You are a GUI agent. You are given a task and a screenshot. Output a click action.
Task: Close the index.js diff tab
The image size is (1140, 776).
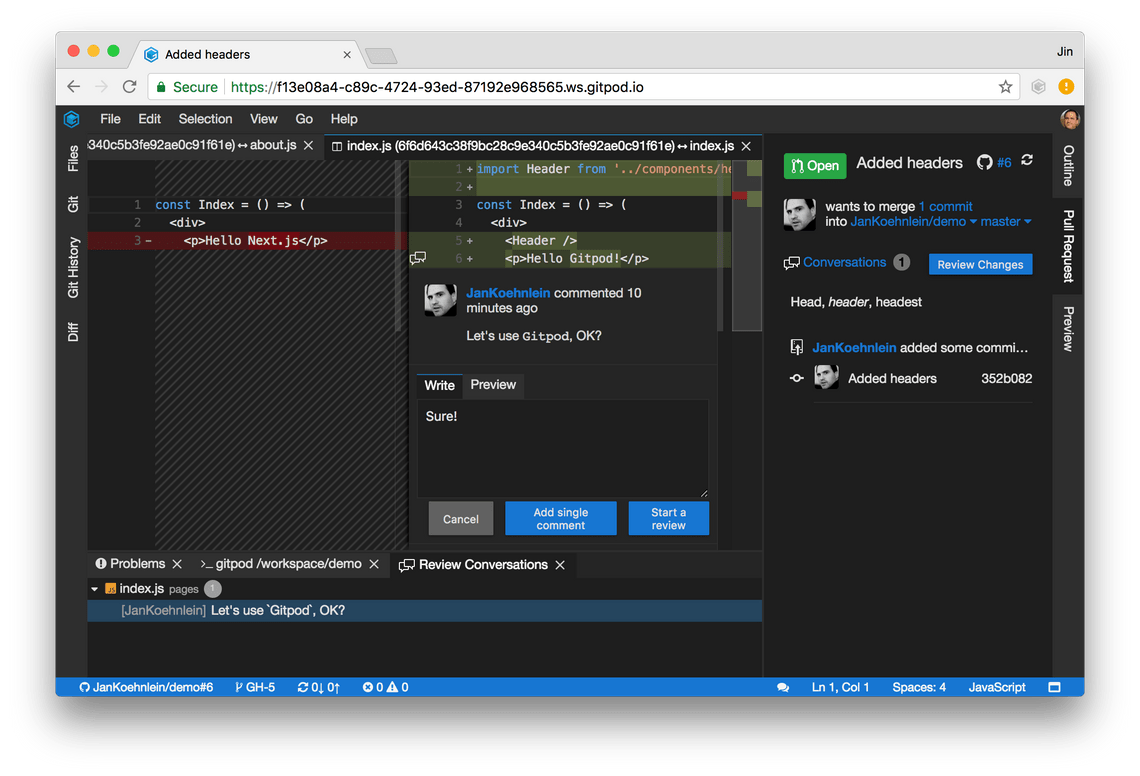[746, 146]
